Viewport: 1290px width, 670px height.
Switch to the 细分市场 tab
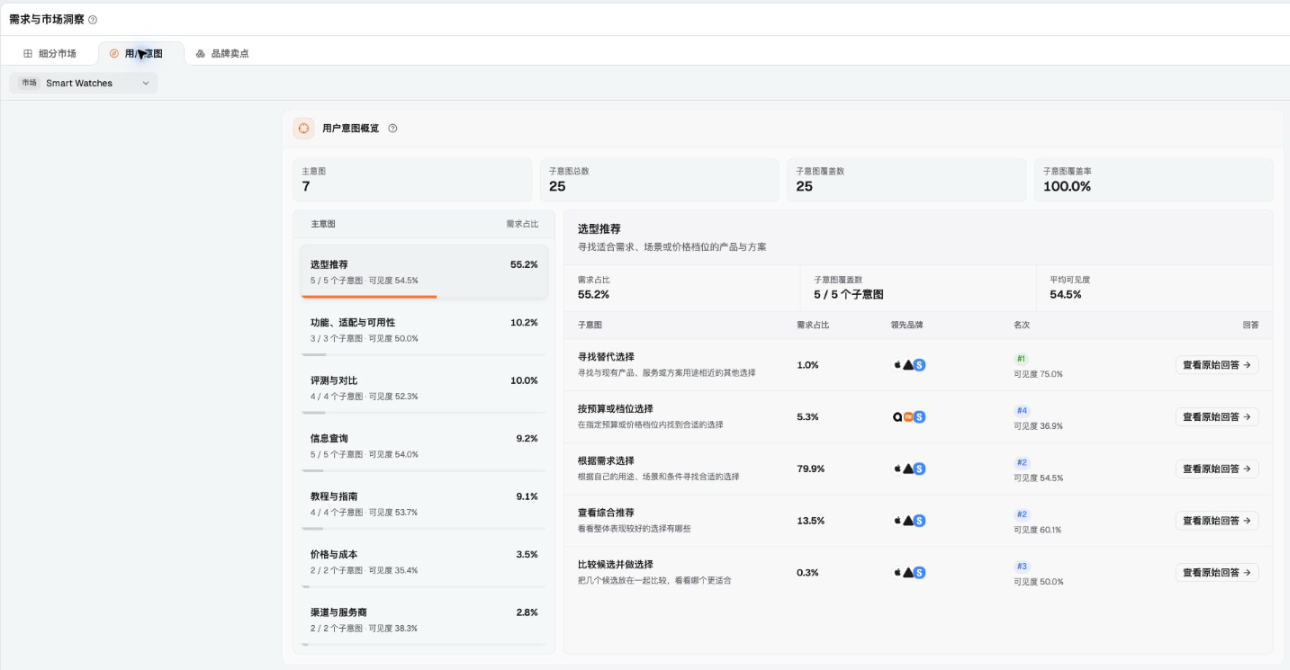tap(50, 53)
